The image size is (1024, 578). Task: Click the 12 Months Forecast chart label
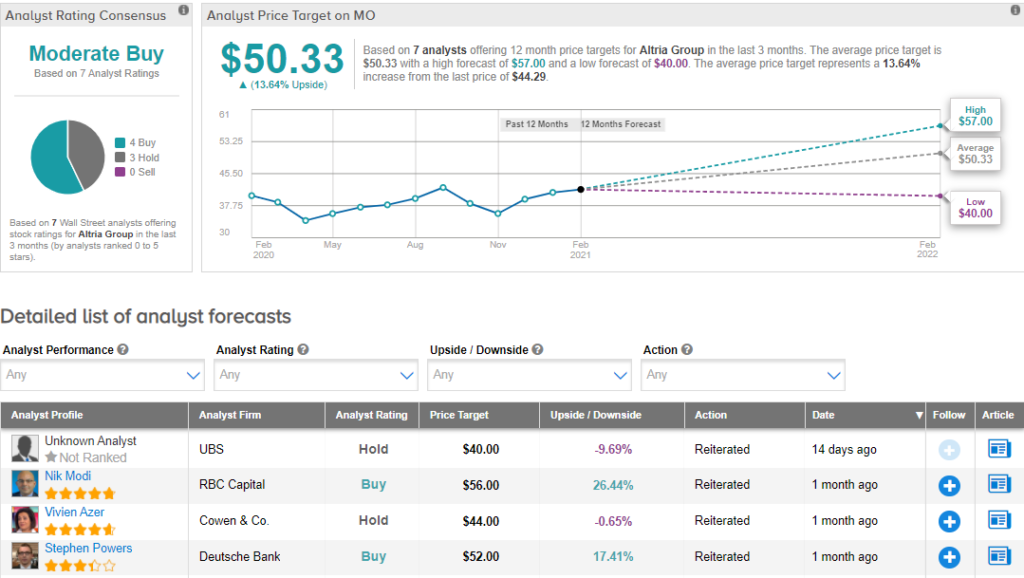pyautogui.click(x=621, y=124)
